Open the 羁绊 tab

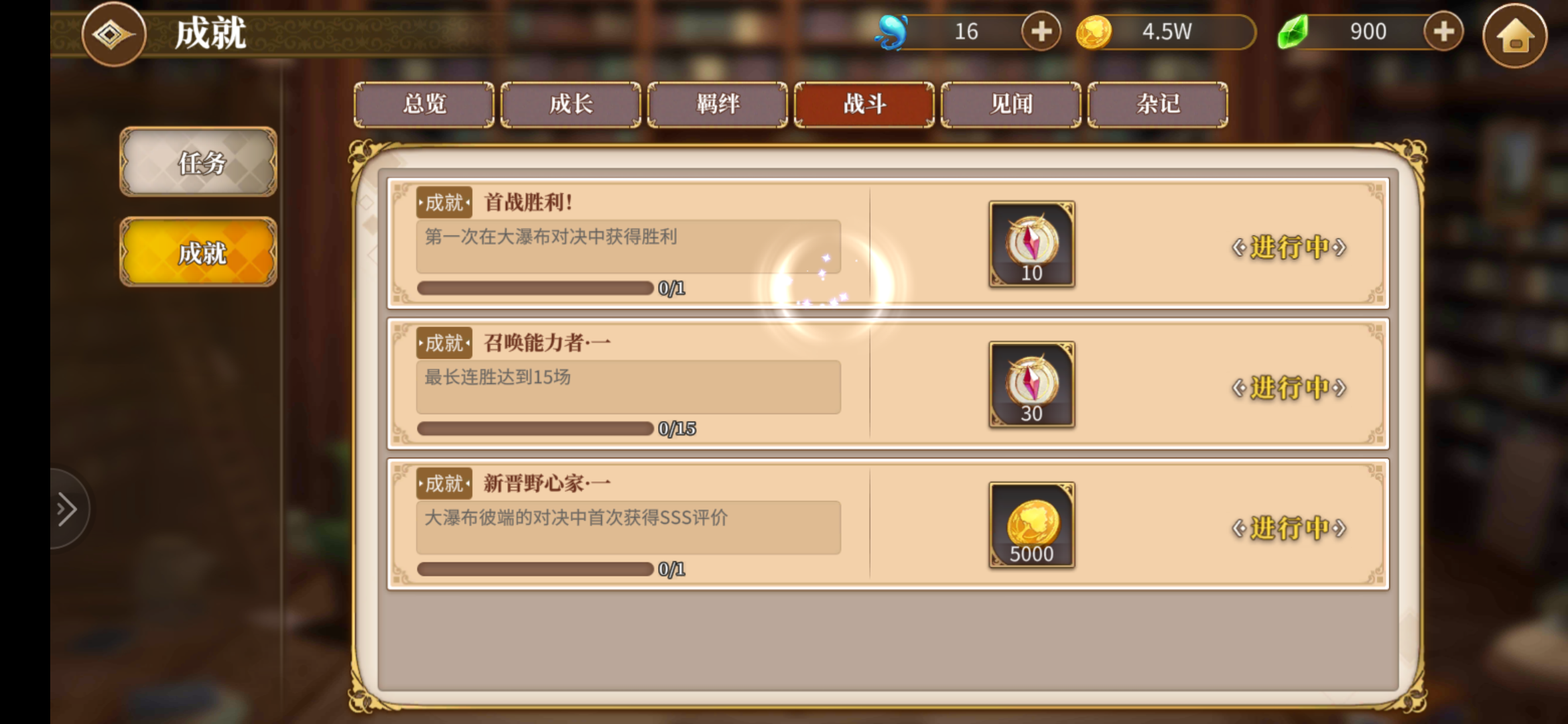[718, 105]
